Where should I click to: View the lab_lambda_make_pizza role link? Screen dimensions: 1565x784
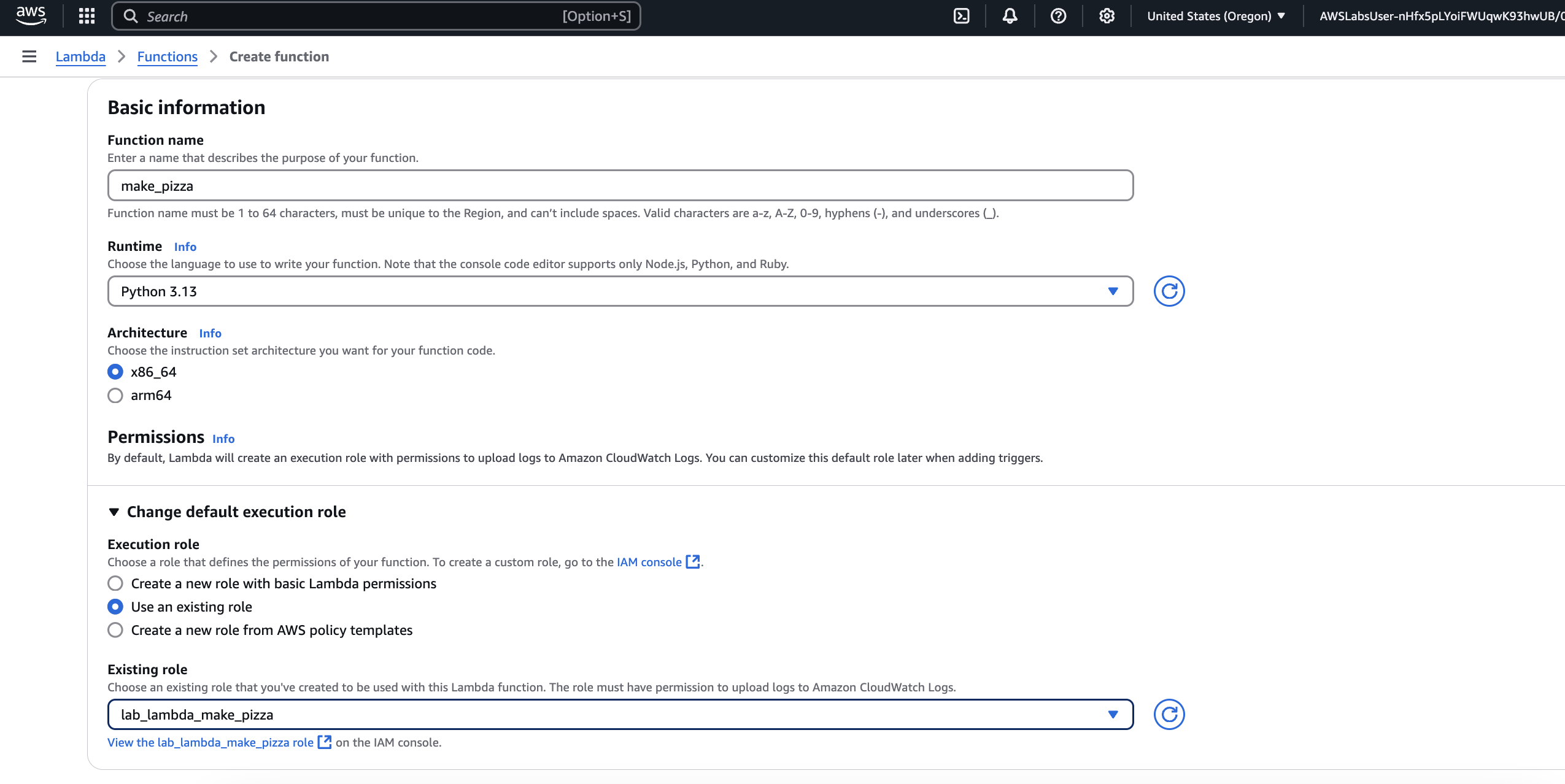[211, 742]
